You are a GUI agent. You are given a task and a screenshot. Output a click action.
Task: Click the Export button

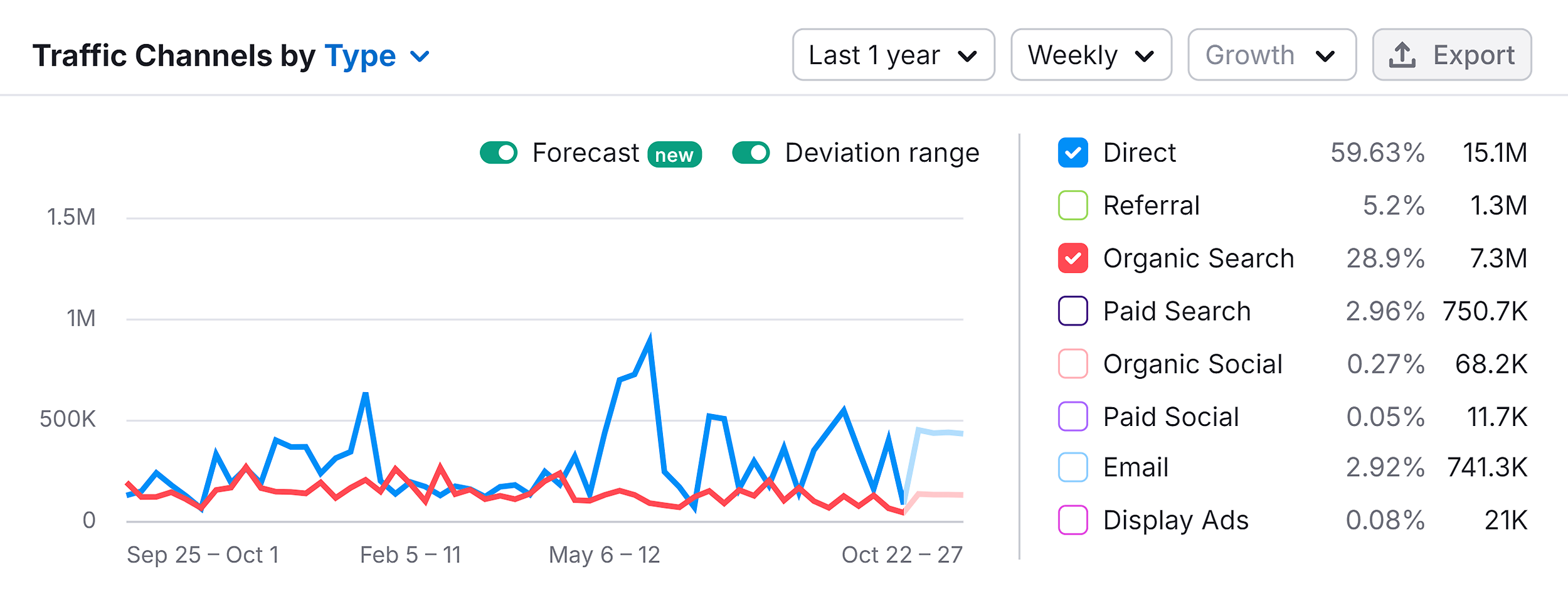tap(1452, 55)
